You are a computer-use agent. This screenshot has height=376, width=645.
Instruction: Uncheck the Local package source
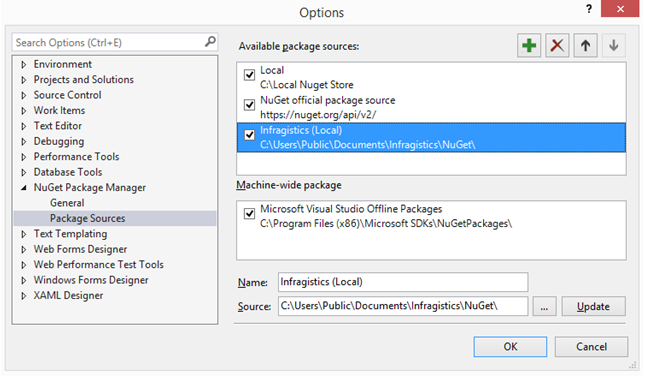click(x=249, y=75)
